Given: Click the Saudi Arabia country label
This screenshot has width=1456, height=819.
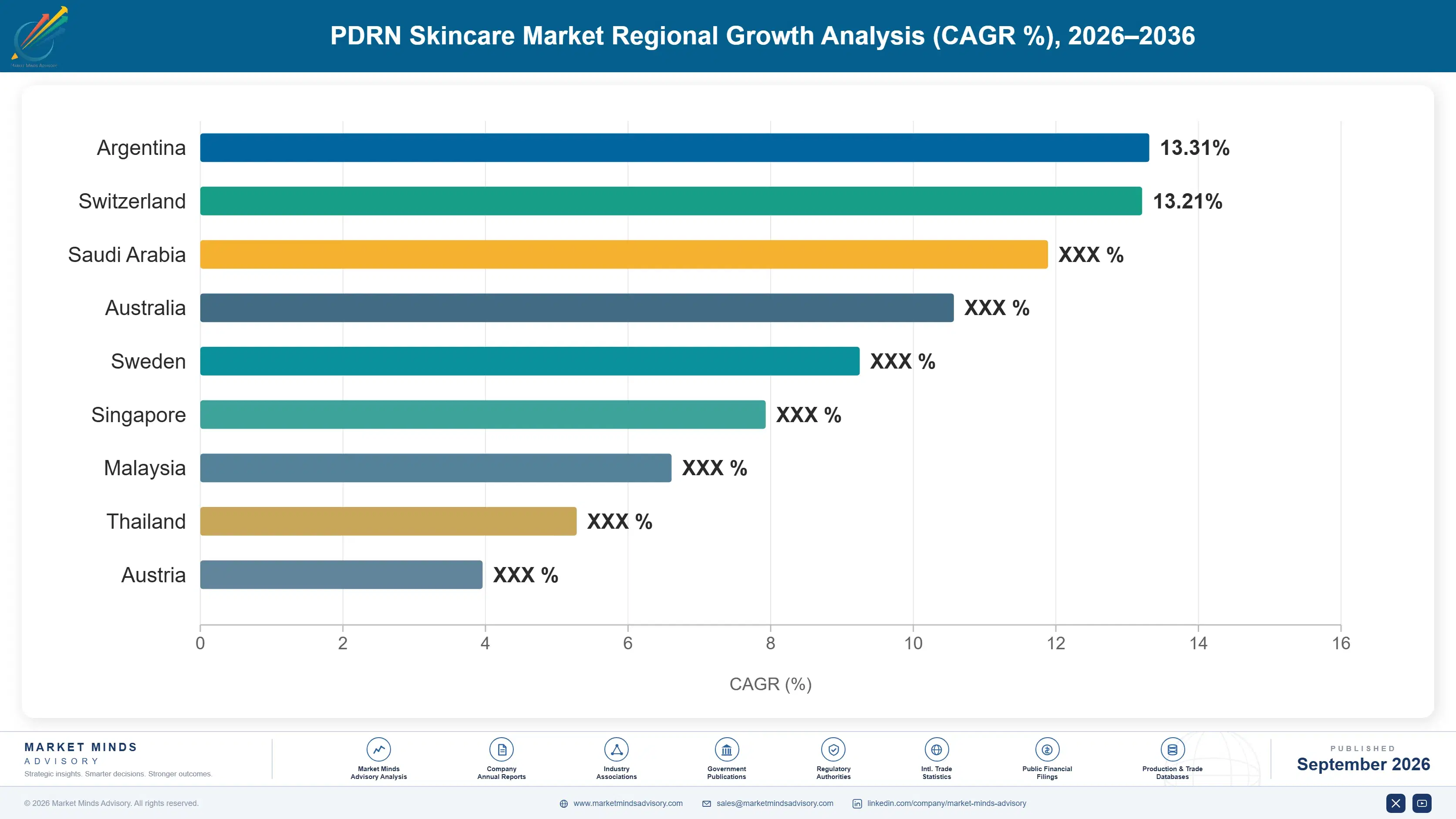Looking at the screenshot, I should click(127, 255).
